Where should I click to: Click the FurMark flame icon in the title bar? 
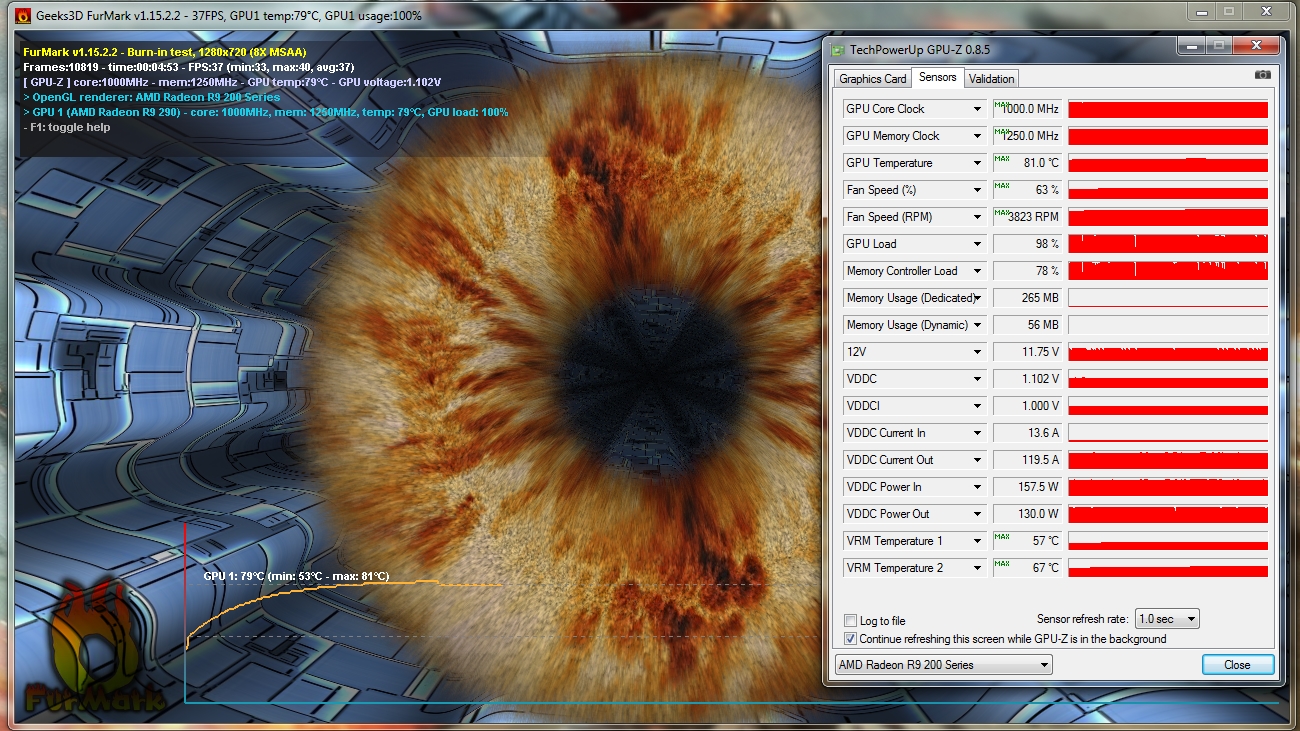pyautogui.click(x=22, y=15)
